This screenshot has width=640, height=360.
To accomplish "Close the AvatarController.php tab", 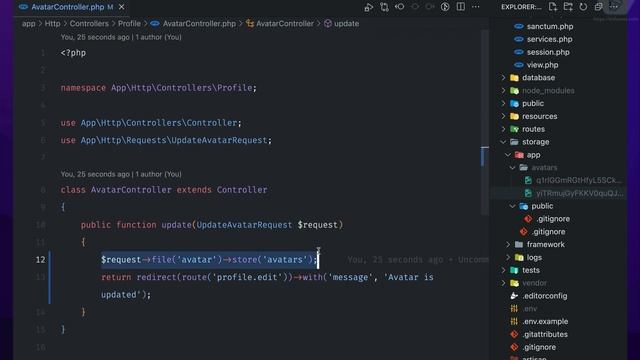I will tap(122, 7).
